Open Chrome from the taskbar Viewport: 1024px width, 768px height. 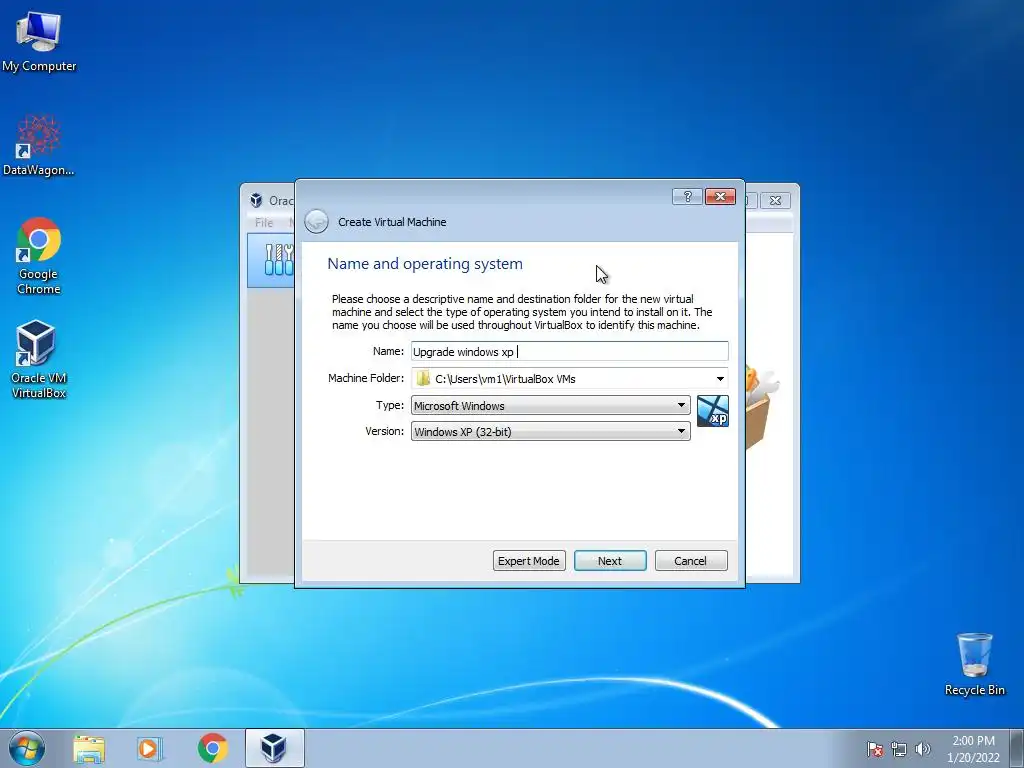(212, 748)
